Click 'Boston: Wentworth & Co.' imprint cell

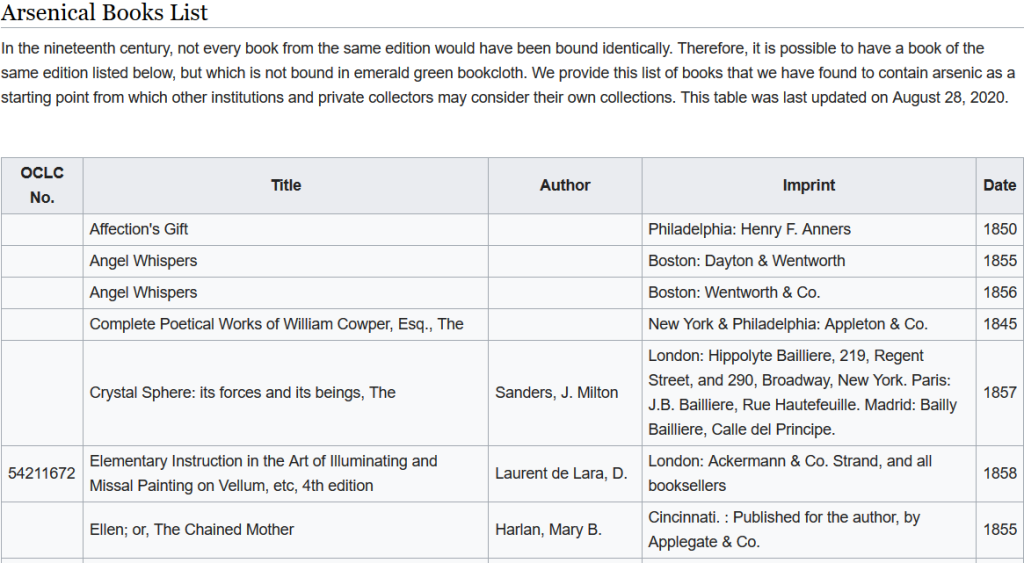click(808, 293)
